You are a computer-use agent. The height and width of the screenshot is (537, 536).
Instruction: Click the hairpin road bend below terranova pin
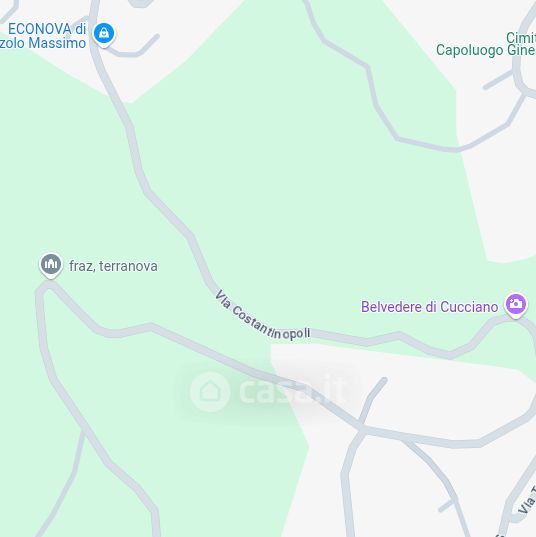(43, 289)
